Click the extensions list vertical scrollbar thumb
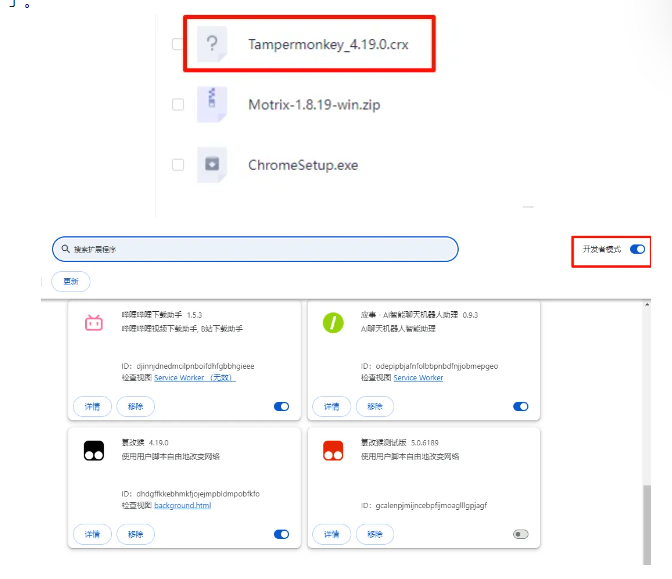The height and width of the screenshot is (579, 672). point(647,525)
